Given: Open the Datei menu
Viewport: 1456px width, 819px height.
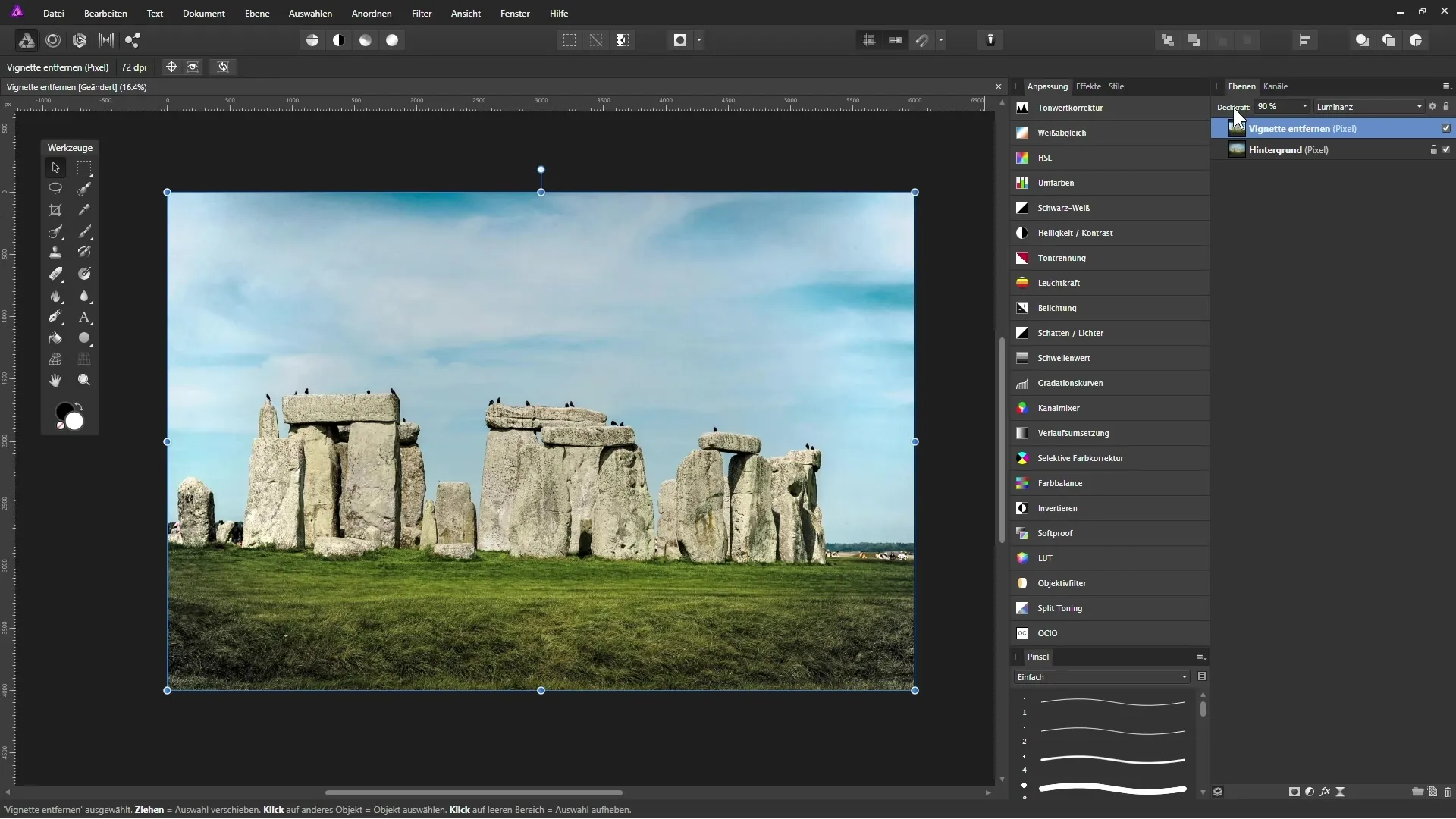Looking at the screenshot, I should coord(54,14).
